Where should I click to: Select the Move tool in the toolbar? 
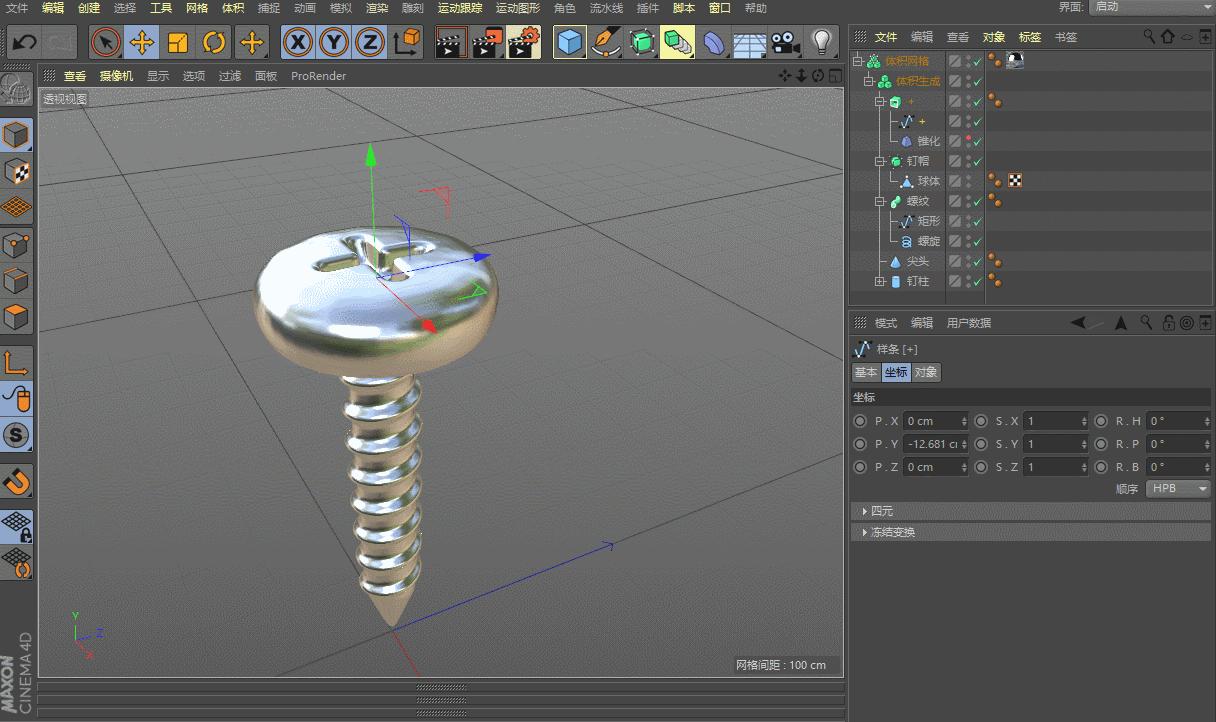coord(140,42)
